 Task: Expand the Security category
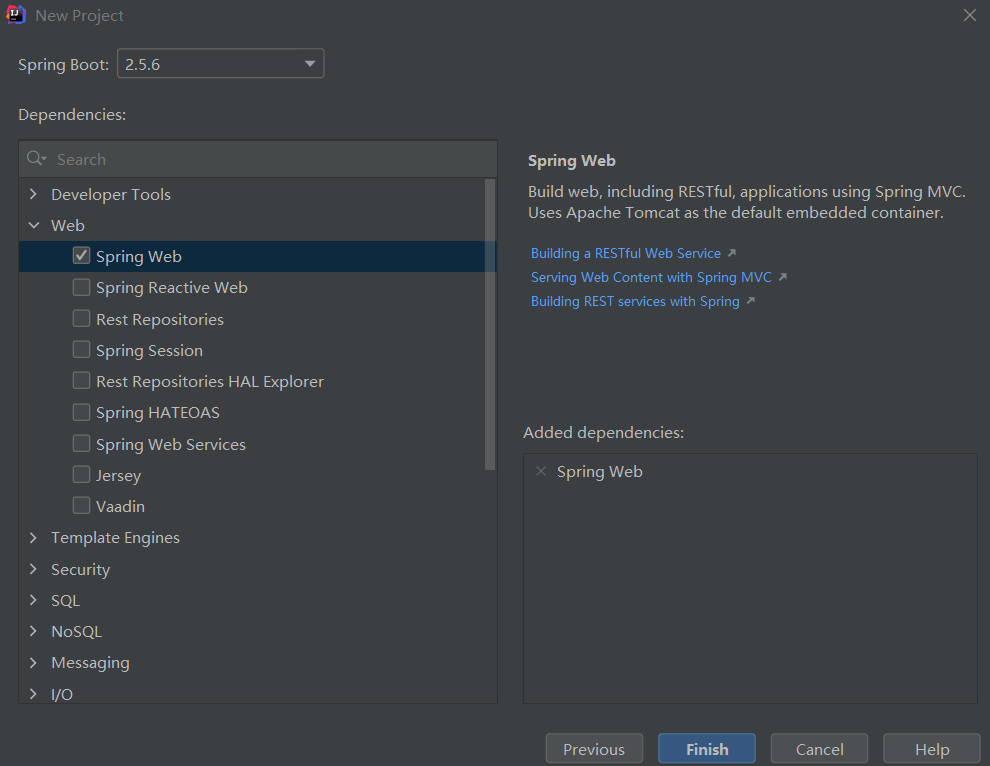33,569
